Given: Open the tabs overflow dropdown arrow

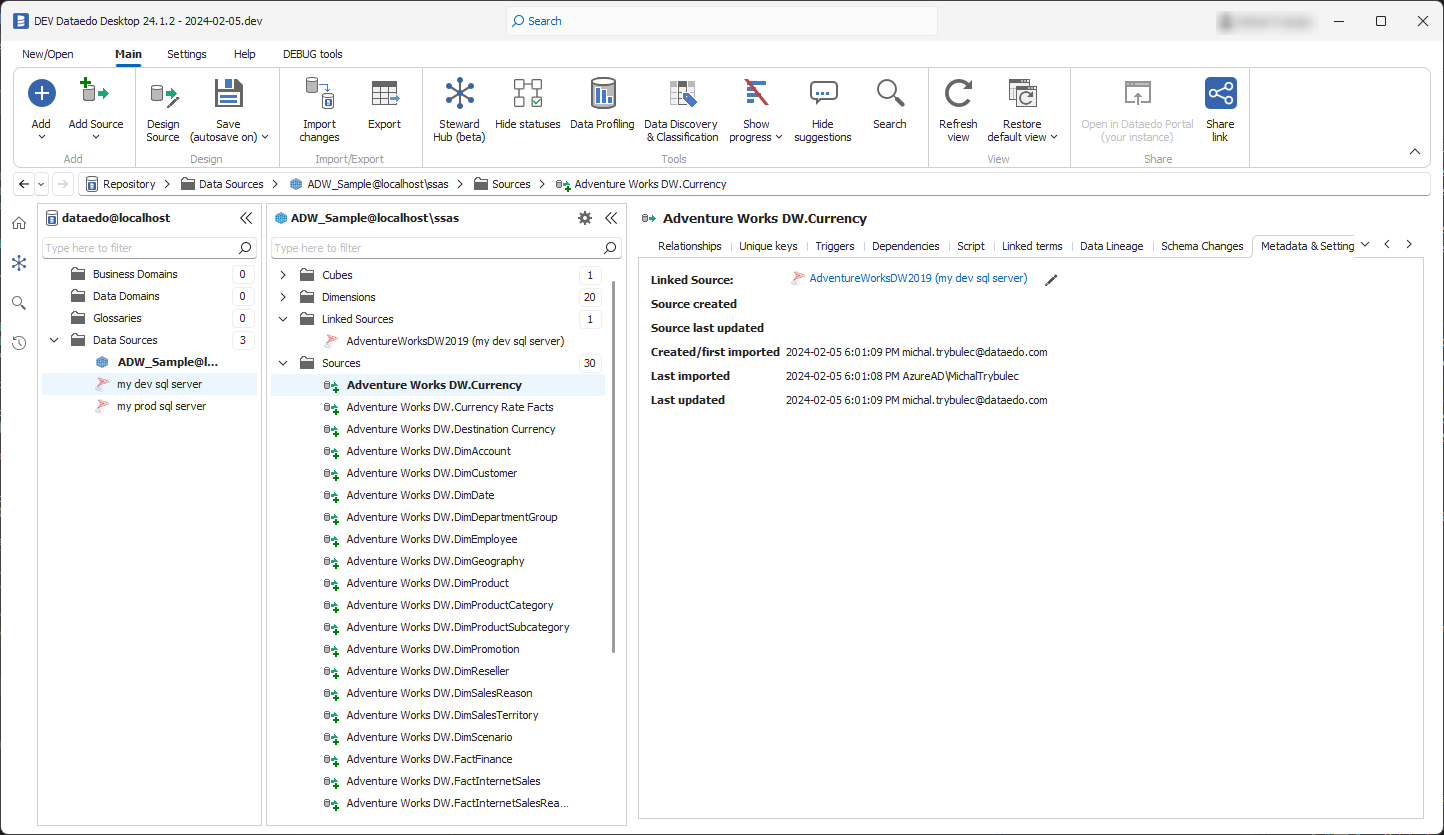Looking at the screenshot, I should point(1366,244).
